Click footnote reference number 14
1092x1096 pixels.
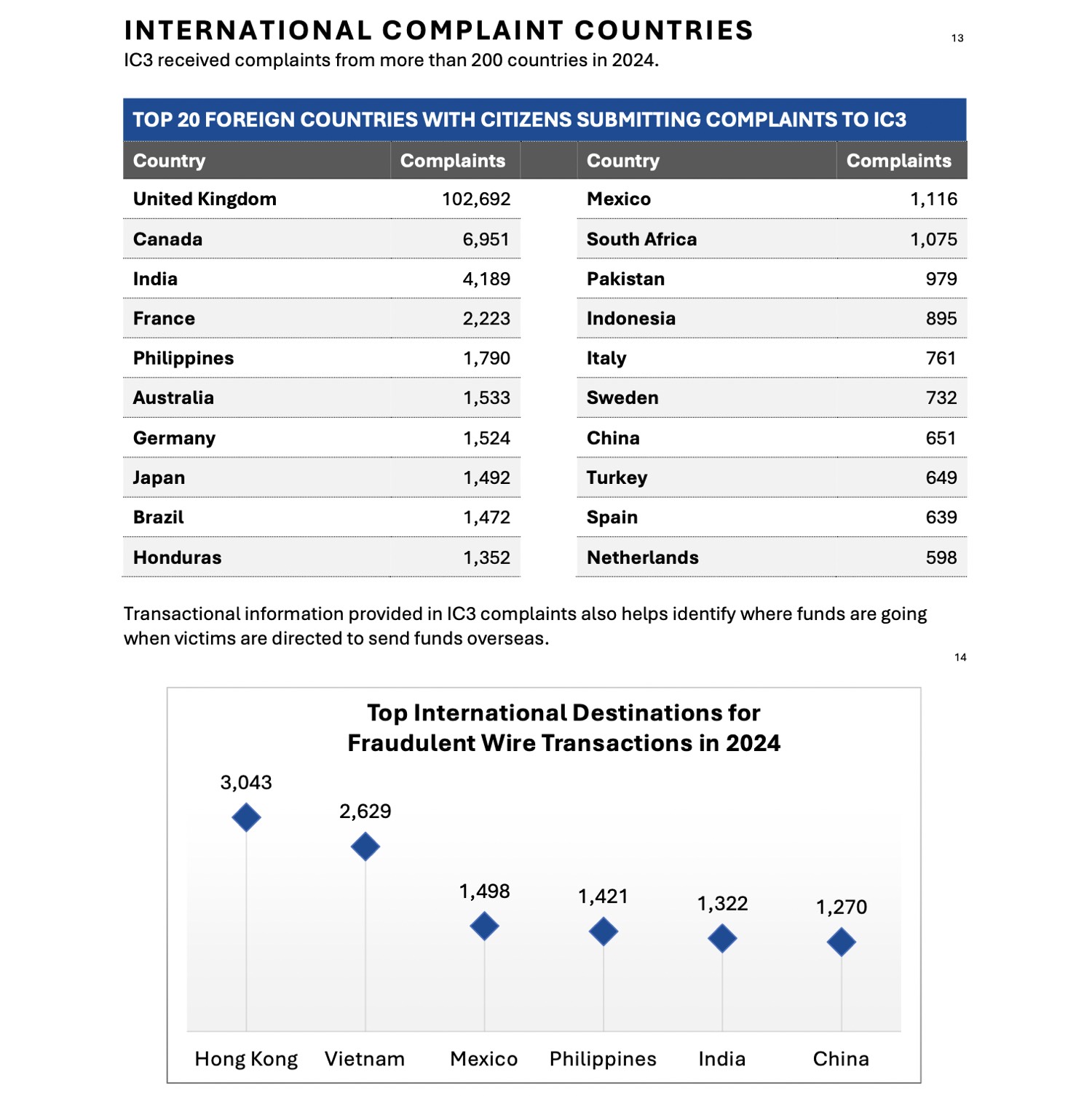pos(960,657)
